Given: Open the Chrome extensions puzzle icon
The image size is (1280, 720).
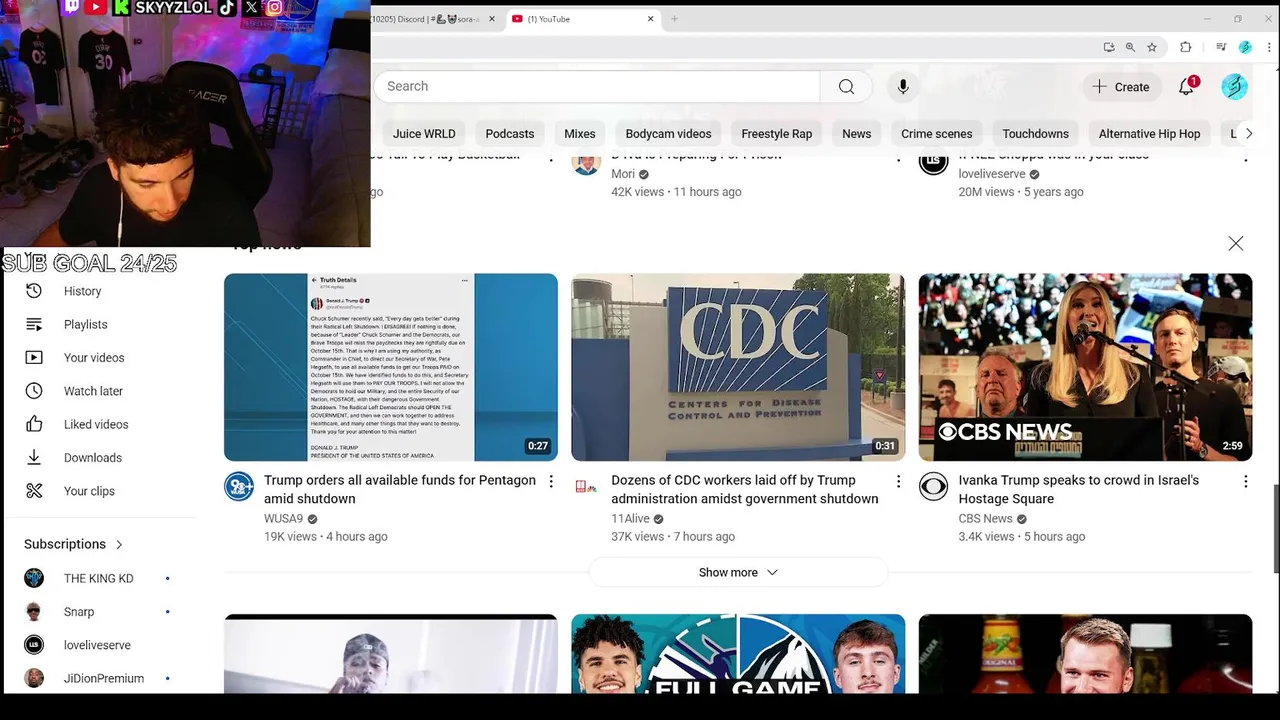Looking at the screenshot, I should point(1186,47).
